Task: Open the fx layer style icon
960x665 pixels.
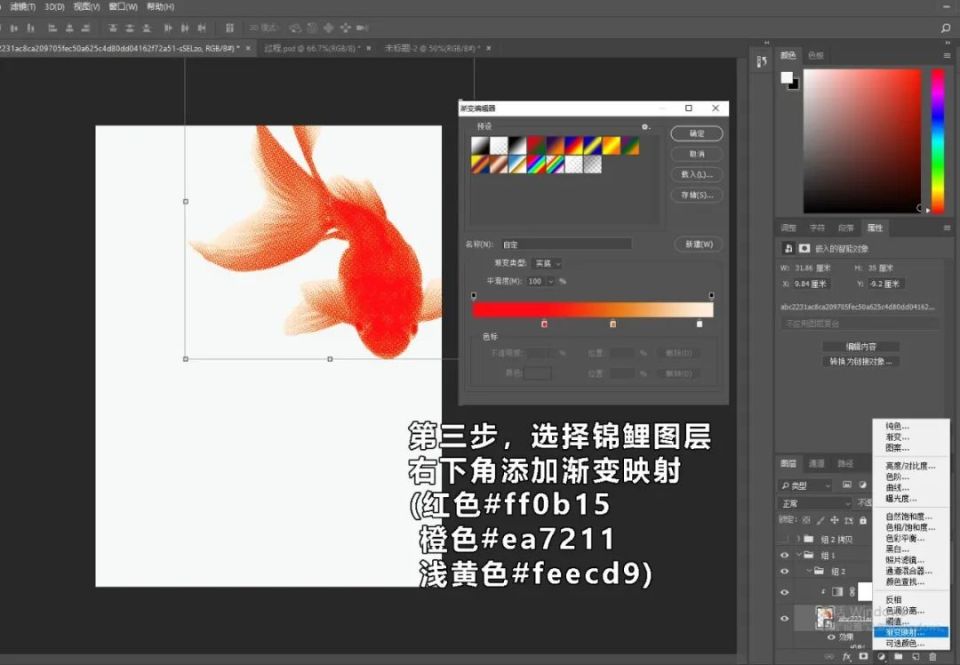Action: [x=847, y=656]
